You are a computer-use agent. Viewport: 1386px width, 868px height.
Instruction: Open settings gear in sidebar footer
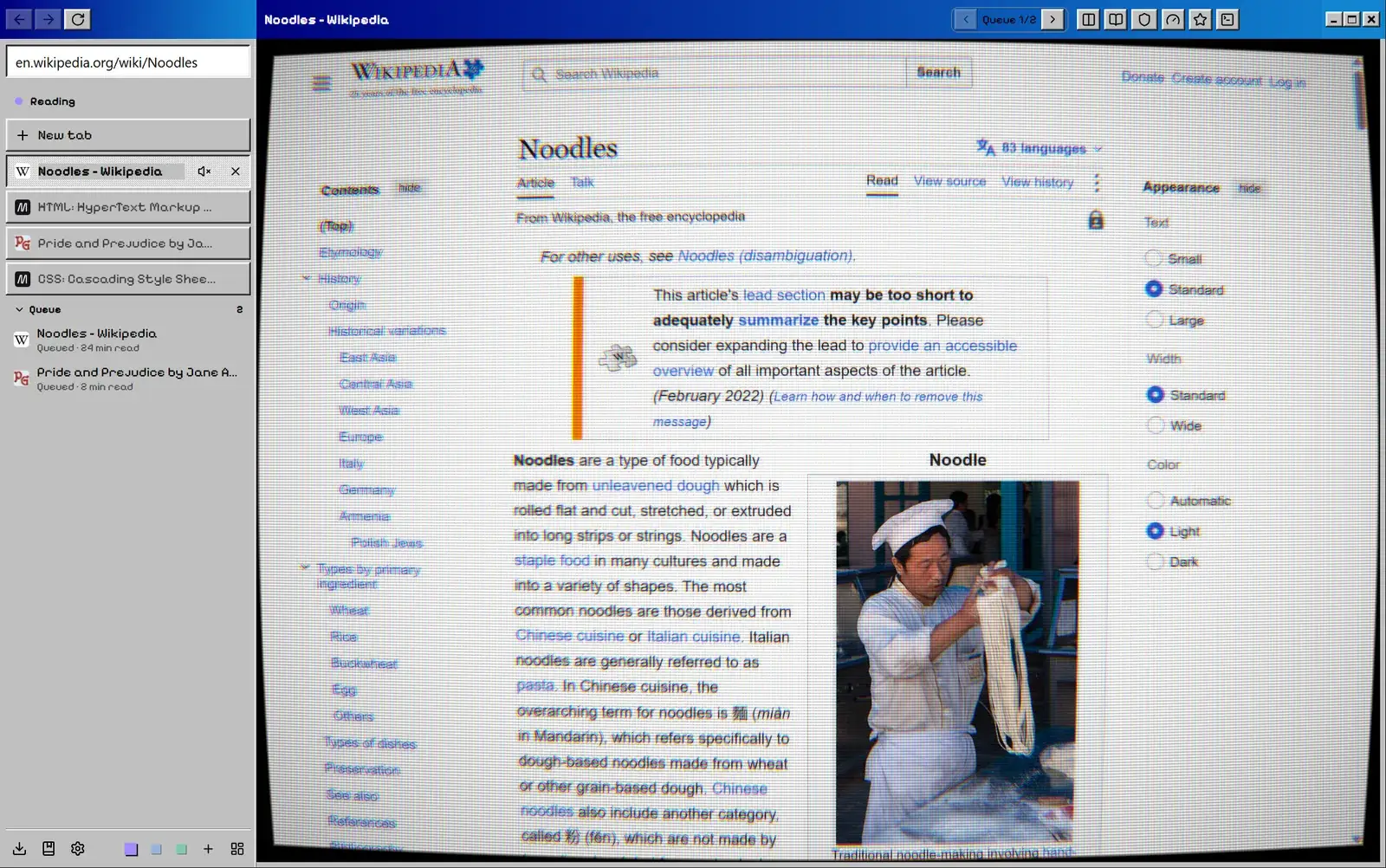pos(78,849)
